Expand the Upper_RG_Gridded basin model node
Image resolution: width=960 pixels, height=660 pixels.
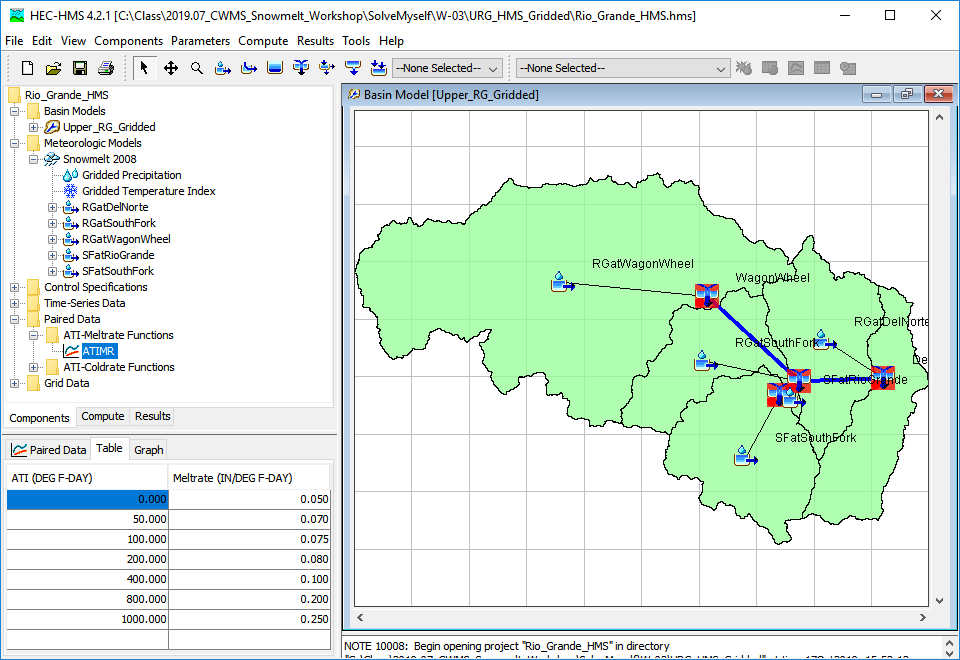click(34, 127)
